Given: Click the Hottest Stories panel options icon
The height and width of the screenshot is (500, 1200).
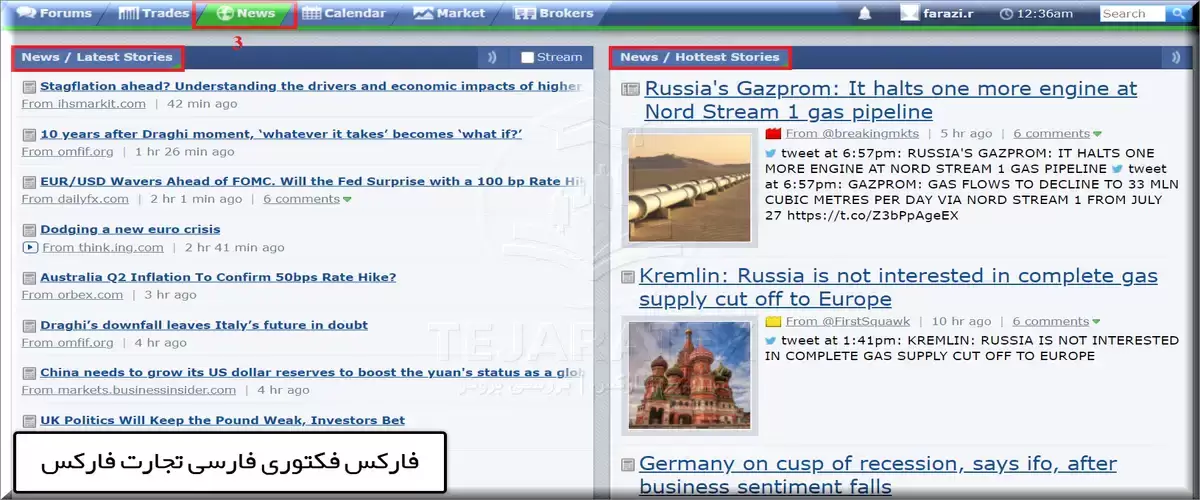Looking at the screenshot, I should tap(1175, 58).
